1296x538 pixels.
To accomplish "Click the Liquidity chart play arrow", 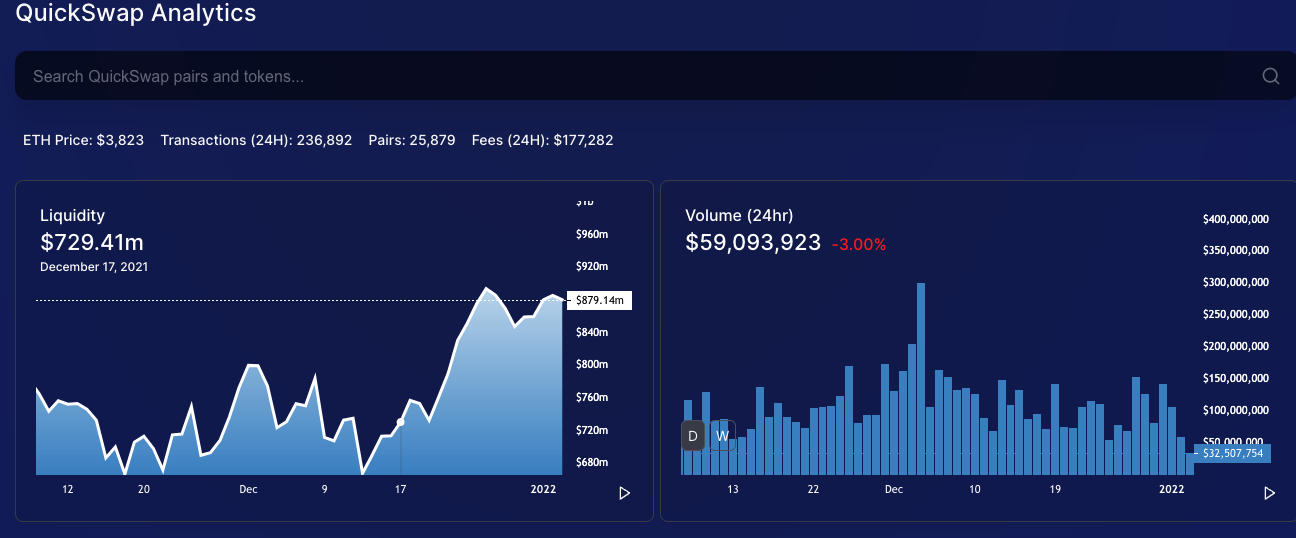I will point(625,493).
